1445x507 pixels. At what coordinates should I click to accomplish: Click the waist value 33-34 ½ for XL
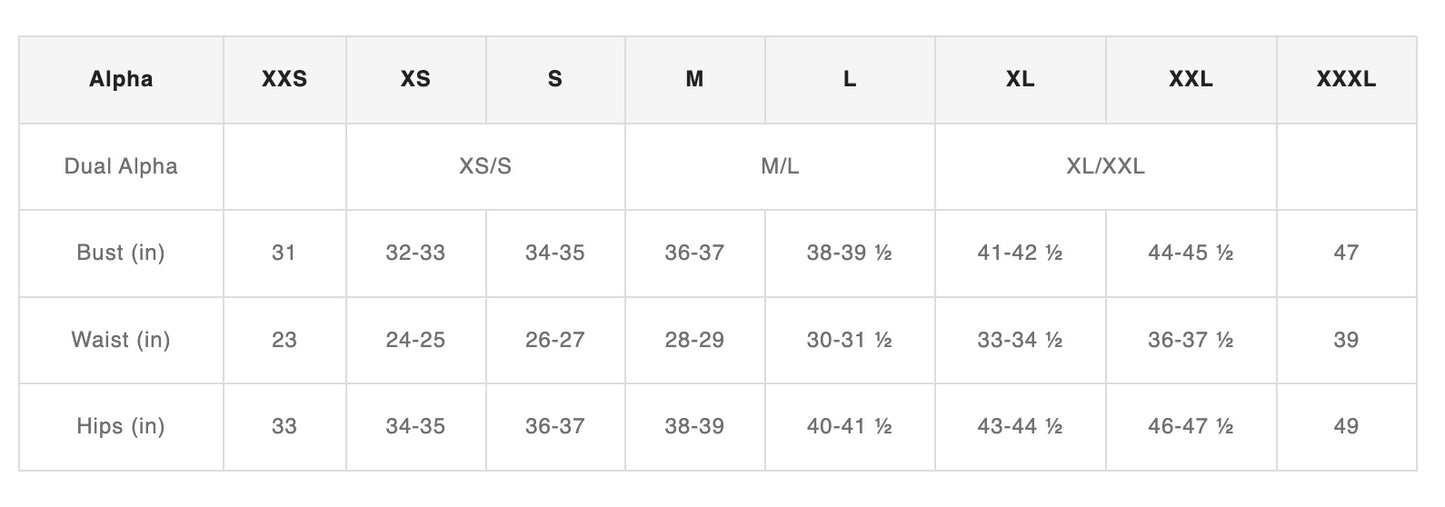coord(1020,340)
